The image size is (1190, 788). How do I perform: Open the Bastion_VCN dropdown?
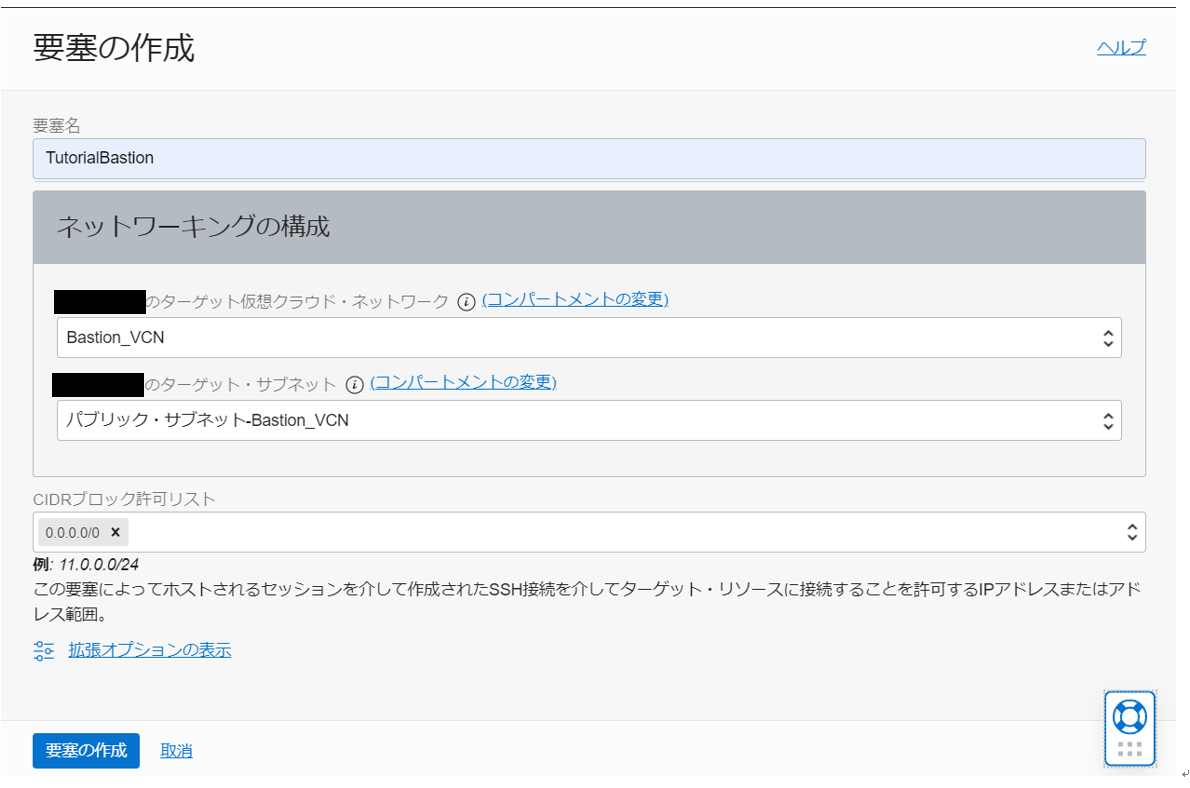coord(590,338)
